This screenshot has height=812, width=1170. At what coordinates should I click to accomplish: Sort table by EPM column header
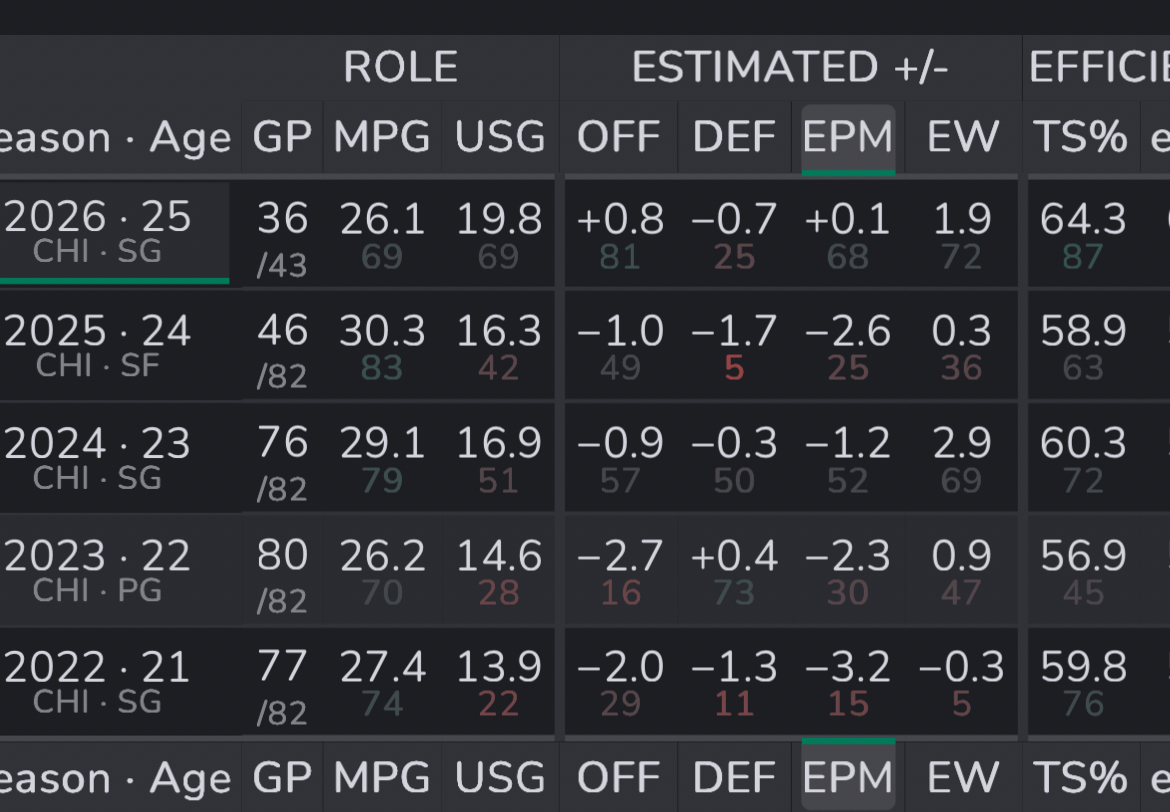click(848, 137)
